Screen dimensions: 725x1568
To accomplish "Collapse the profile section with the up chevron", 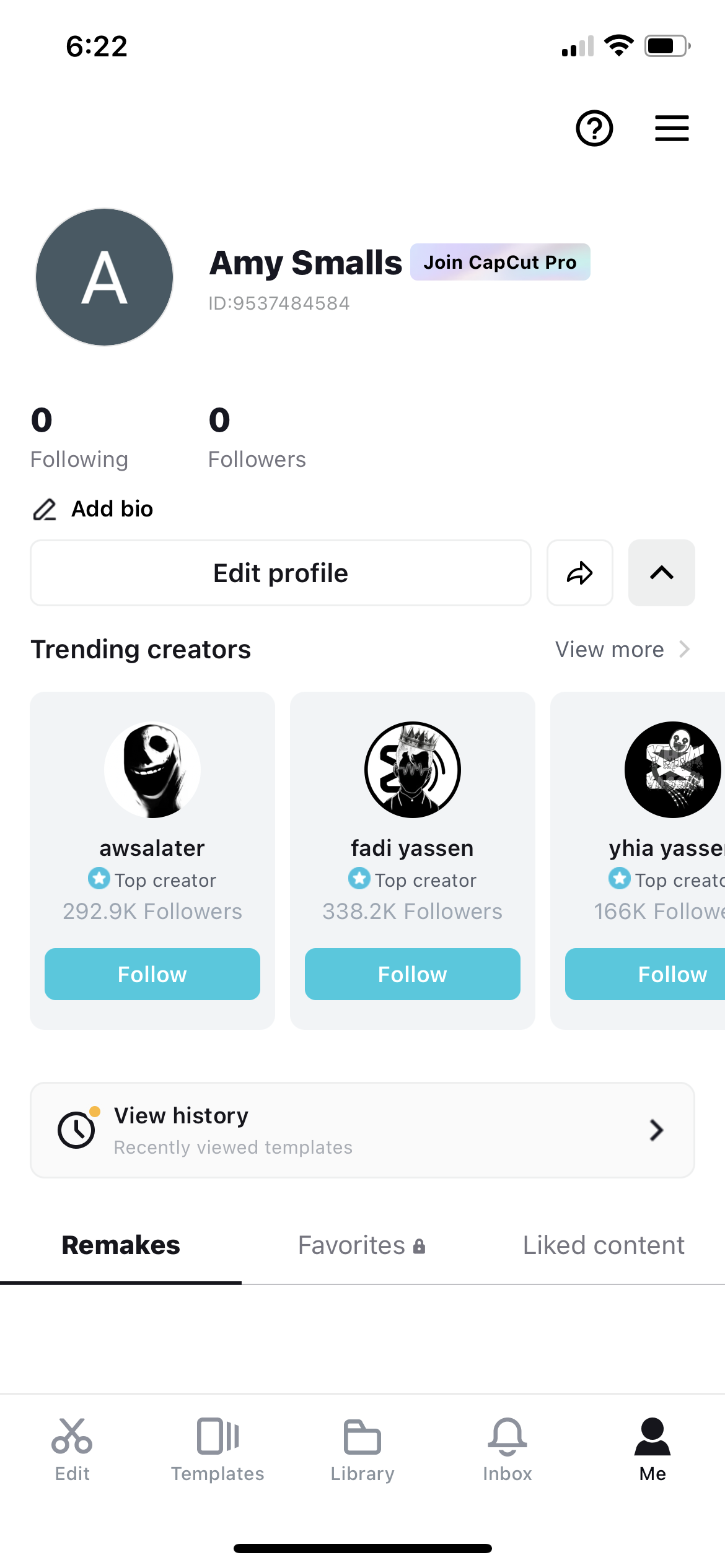I will pyautogui.click(x=661, y=573).
